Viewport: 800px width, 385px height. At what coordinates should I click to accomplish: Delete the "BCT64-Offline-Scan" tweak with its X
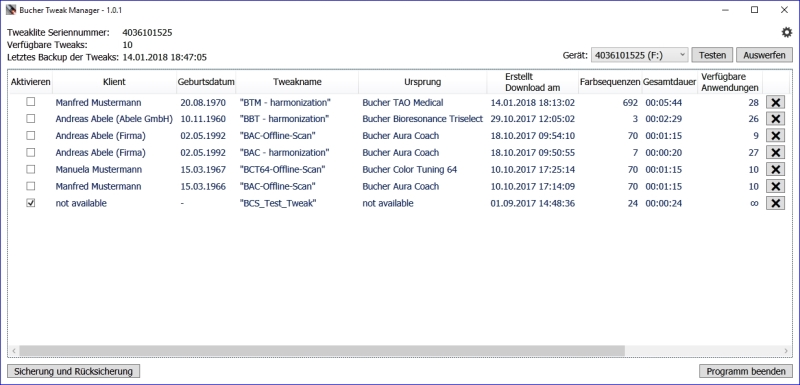click(x=775, y=169)
